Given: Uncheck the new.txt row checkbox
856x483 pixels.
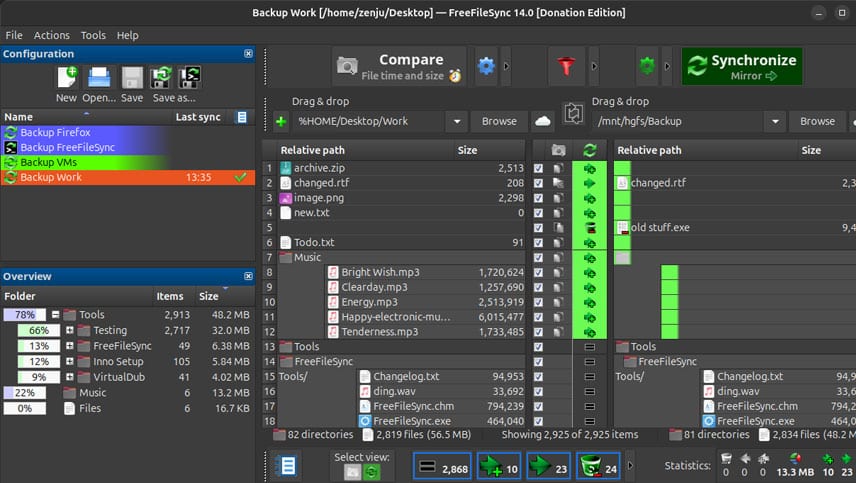Looking at the screenshot, I should click(x=538, y=213).
